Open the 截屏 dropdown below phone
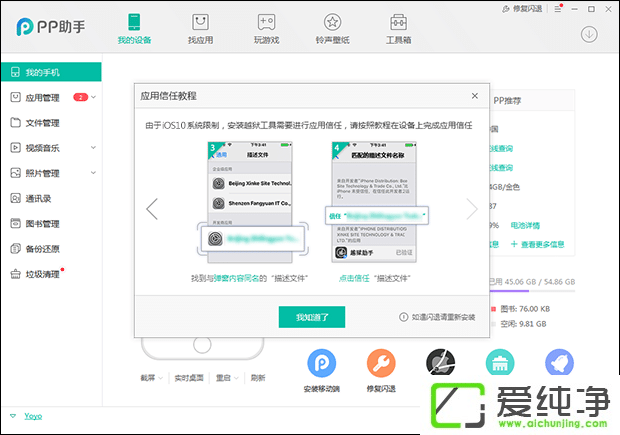Image resolution: width=620 pixels, height=435 pixels. click(x=151, y=378)
